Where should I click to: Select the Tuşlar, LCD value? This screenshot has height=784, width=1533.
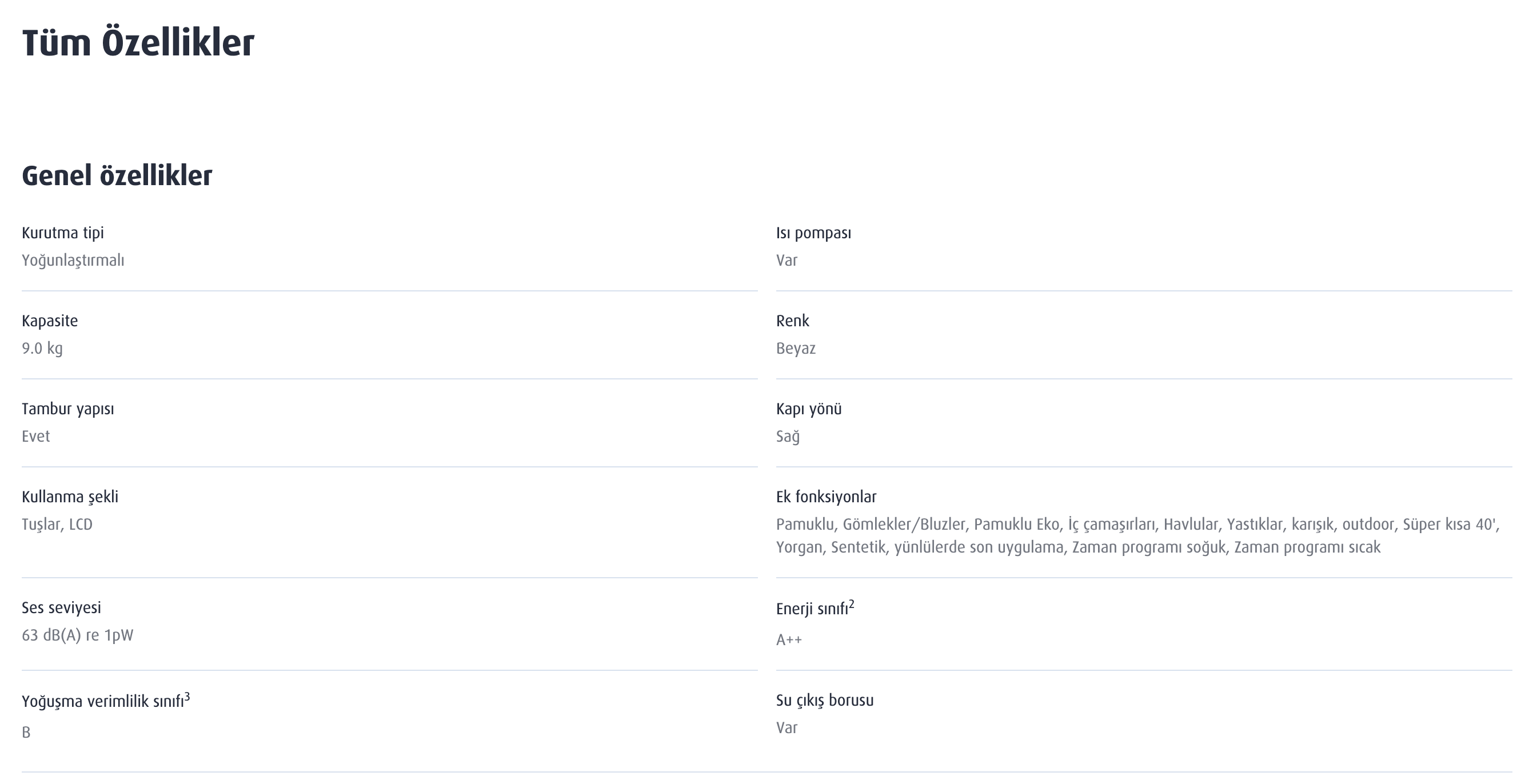pyautogui.click(x=57, y=525)
